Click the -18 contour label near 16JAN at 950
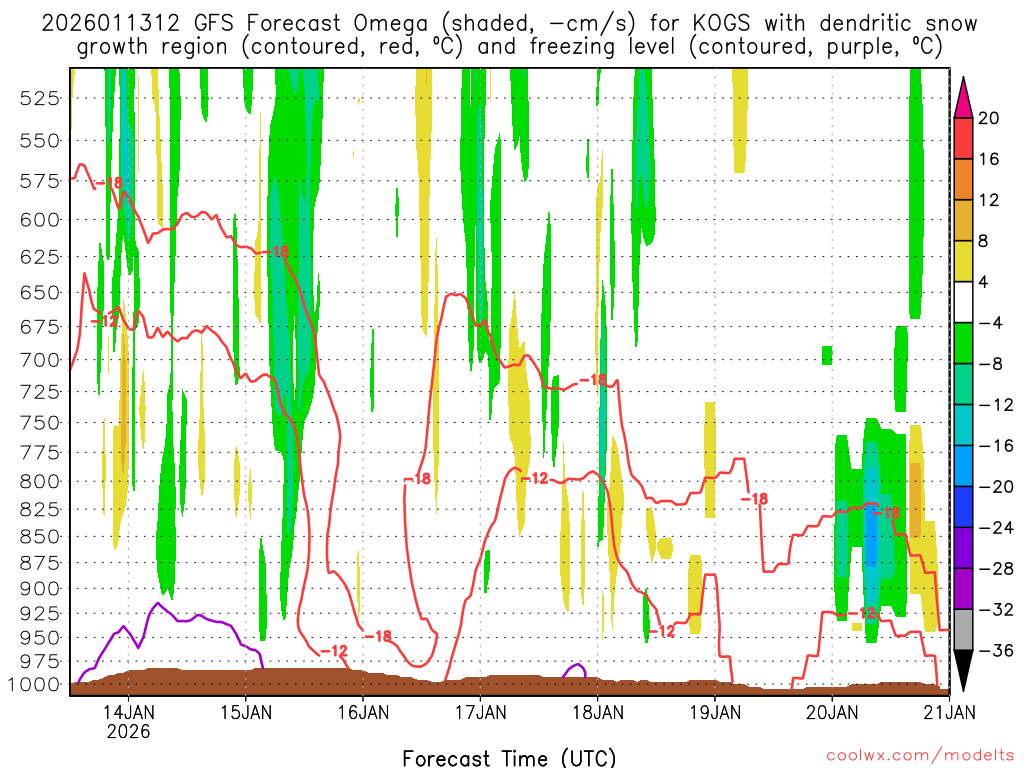Viewport: 1024px width, 768px height. [x=378, y=636]
